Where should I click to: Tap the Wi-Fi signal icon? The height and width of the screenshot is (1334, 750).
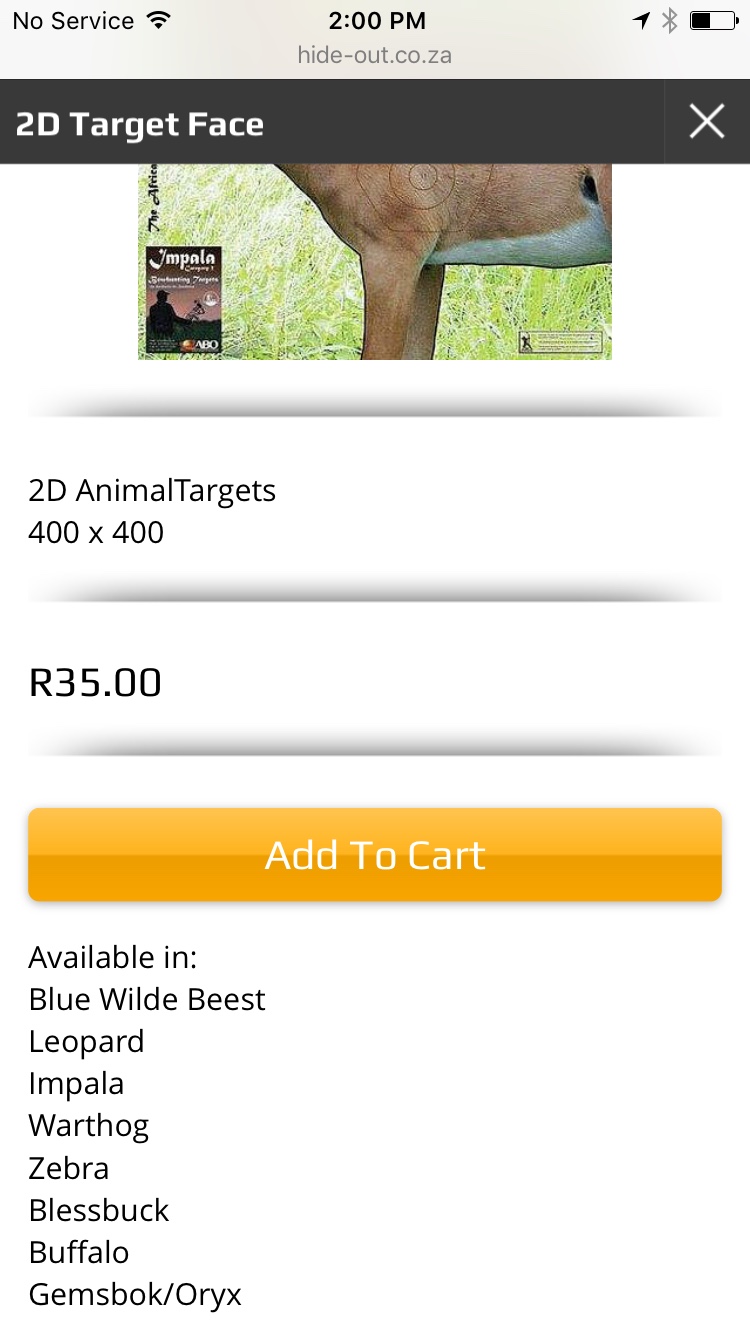click(x=157, y=21)
